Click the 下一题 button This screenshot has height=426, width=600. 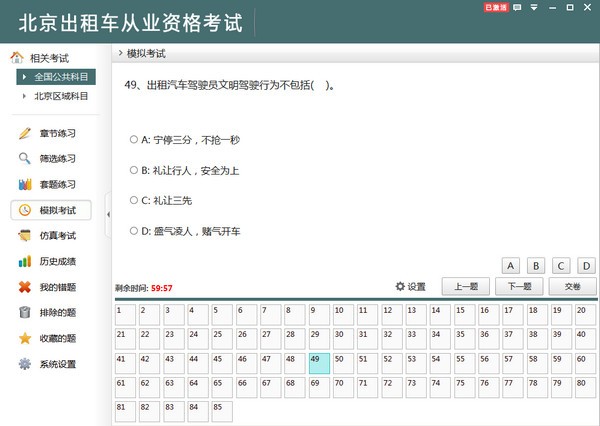519,286
